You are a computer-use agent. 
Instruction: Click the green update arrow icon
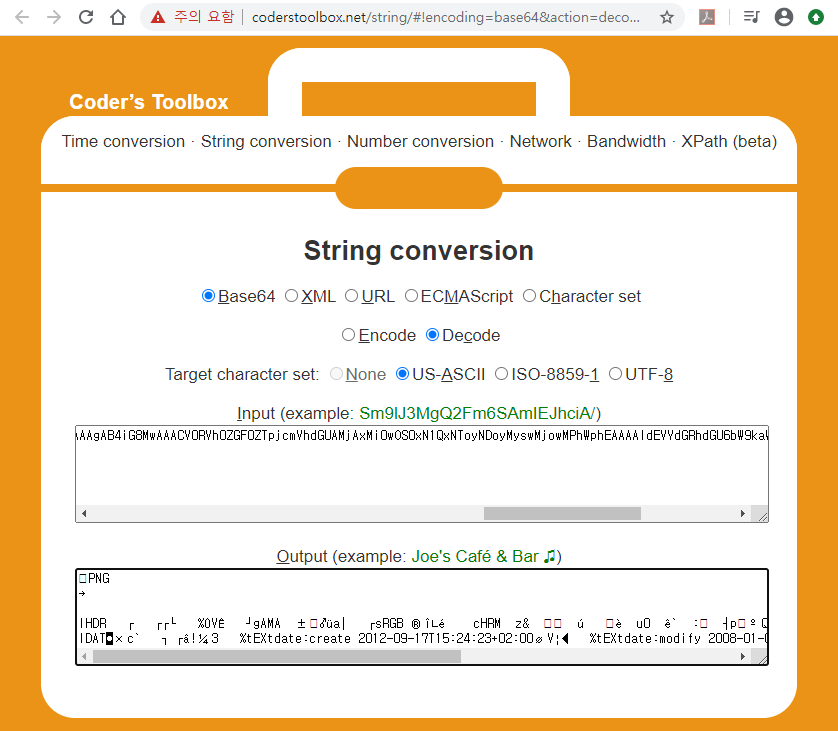(x=816, y=17)
